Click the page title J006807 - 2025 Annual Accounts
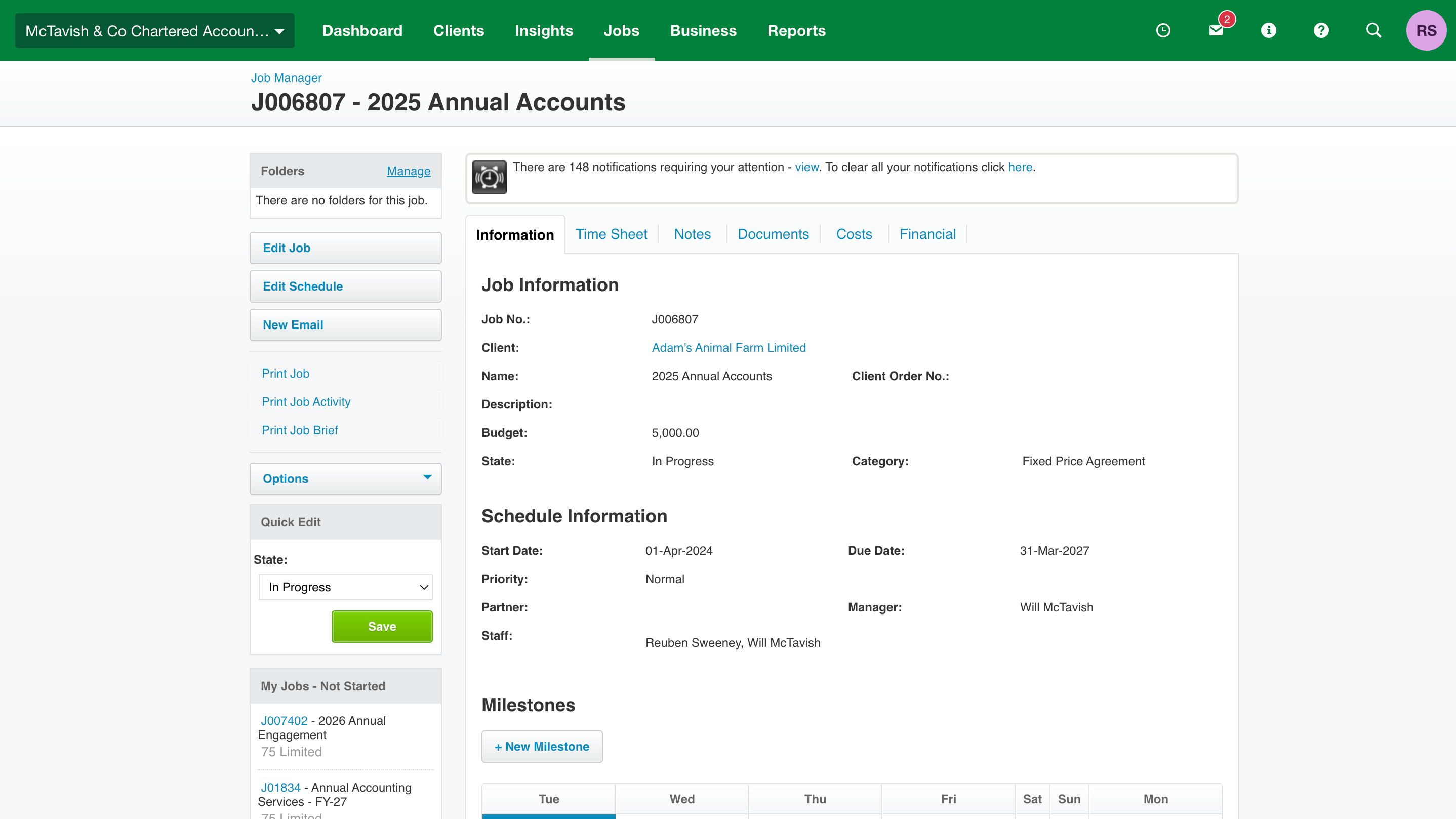The image size is (1456, 819). (x=438, y=102)
